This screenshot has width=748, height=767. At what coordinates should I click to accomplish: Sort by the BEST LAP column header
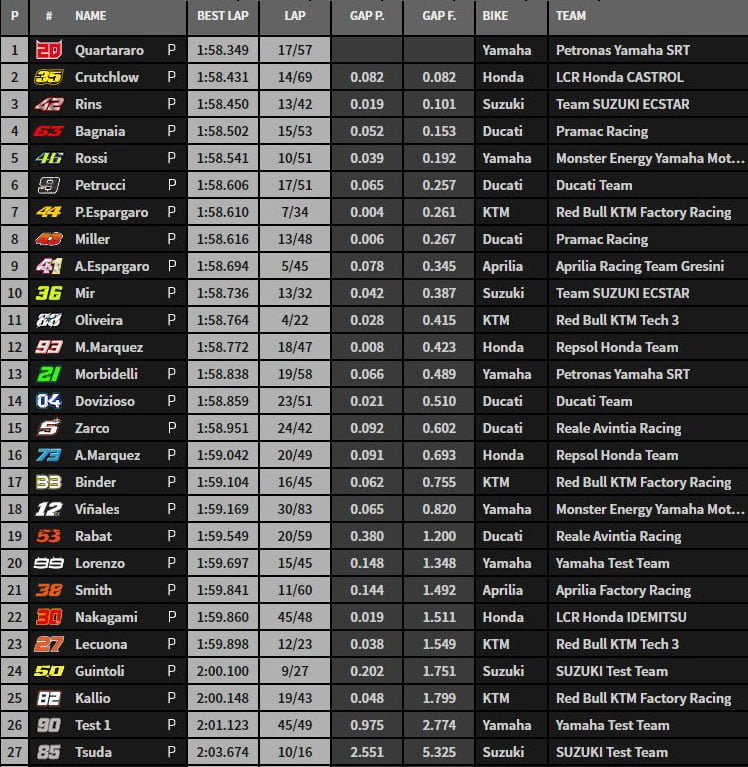click(x=223, y=16)
